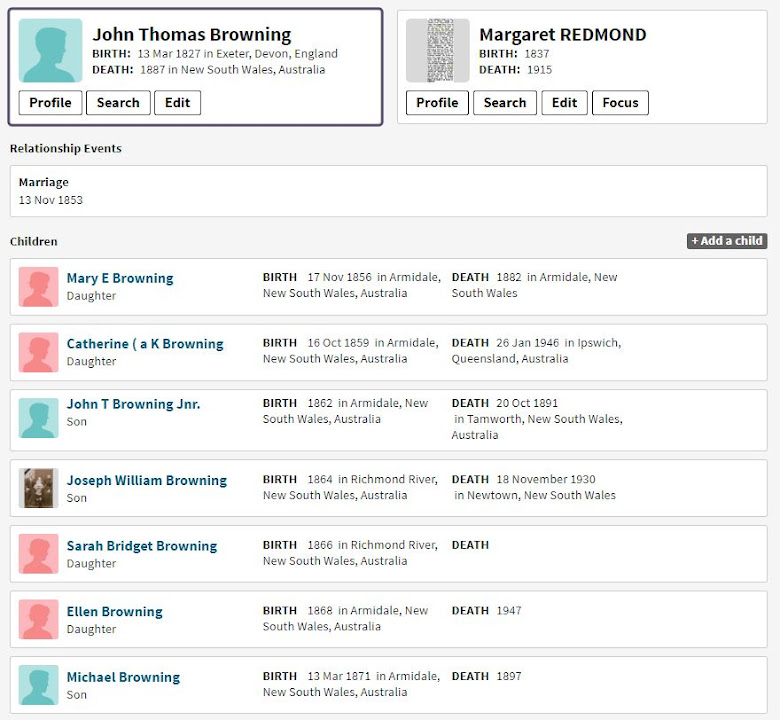Viewport: 780px width, 720px height.
Task: Click the Children section heading
Action: pos(34,241)
